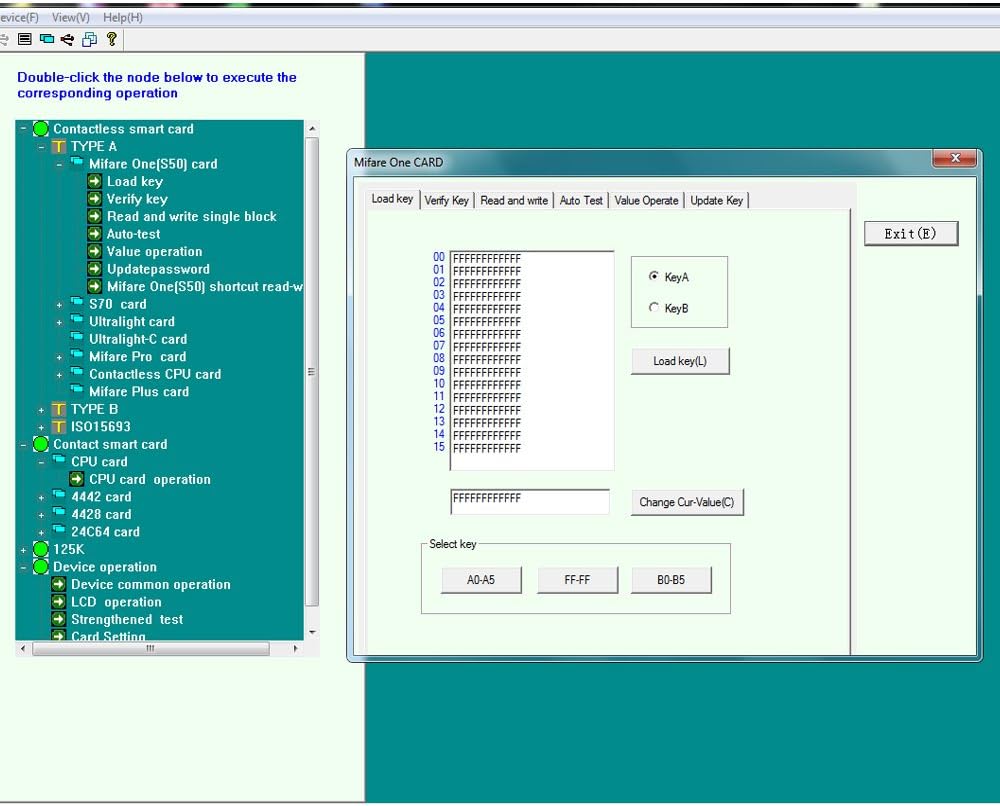Click the LCD operation arrow icon
This screenshot has width=1000, height=806.
click(59, 602)
